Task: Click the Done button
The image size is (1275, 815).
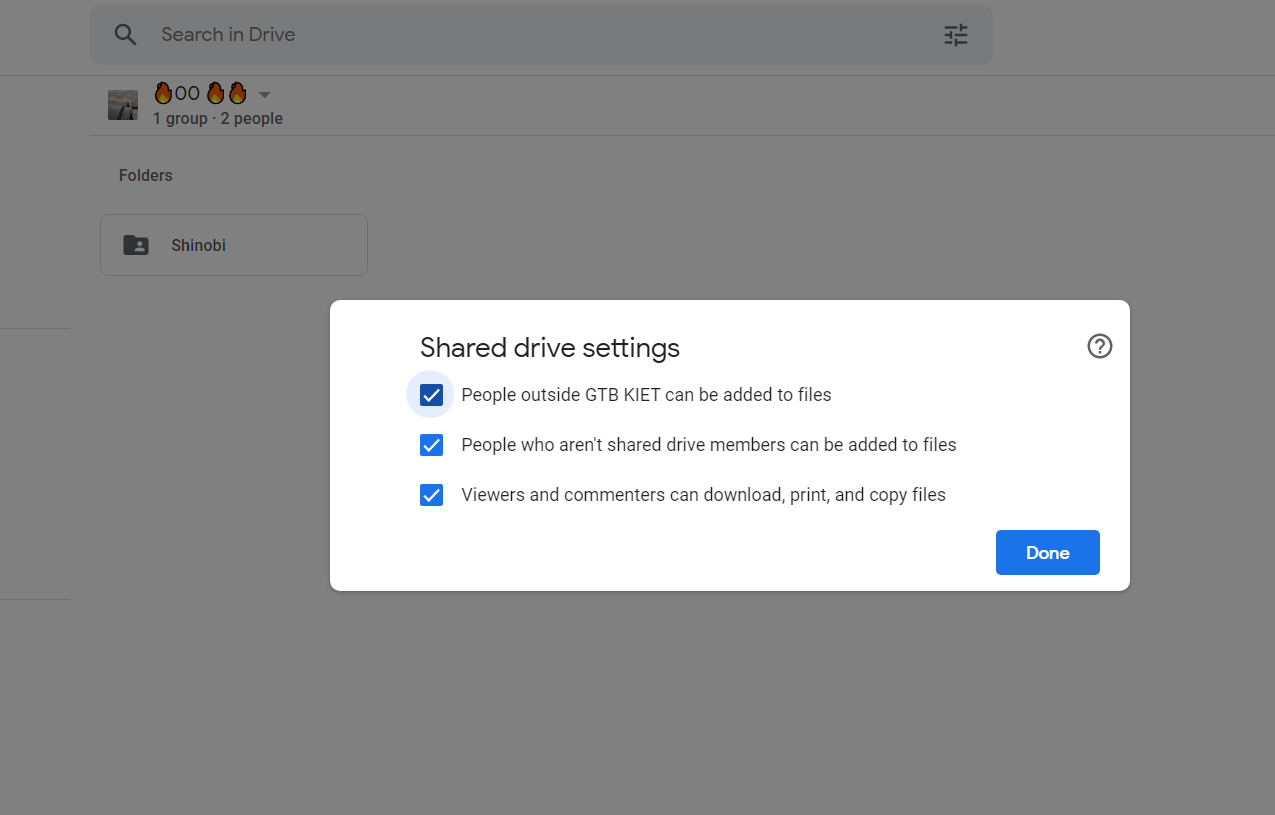Action: [x=1047, y=553]
